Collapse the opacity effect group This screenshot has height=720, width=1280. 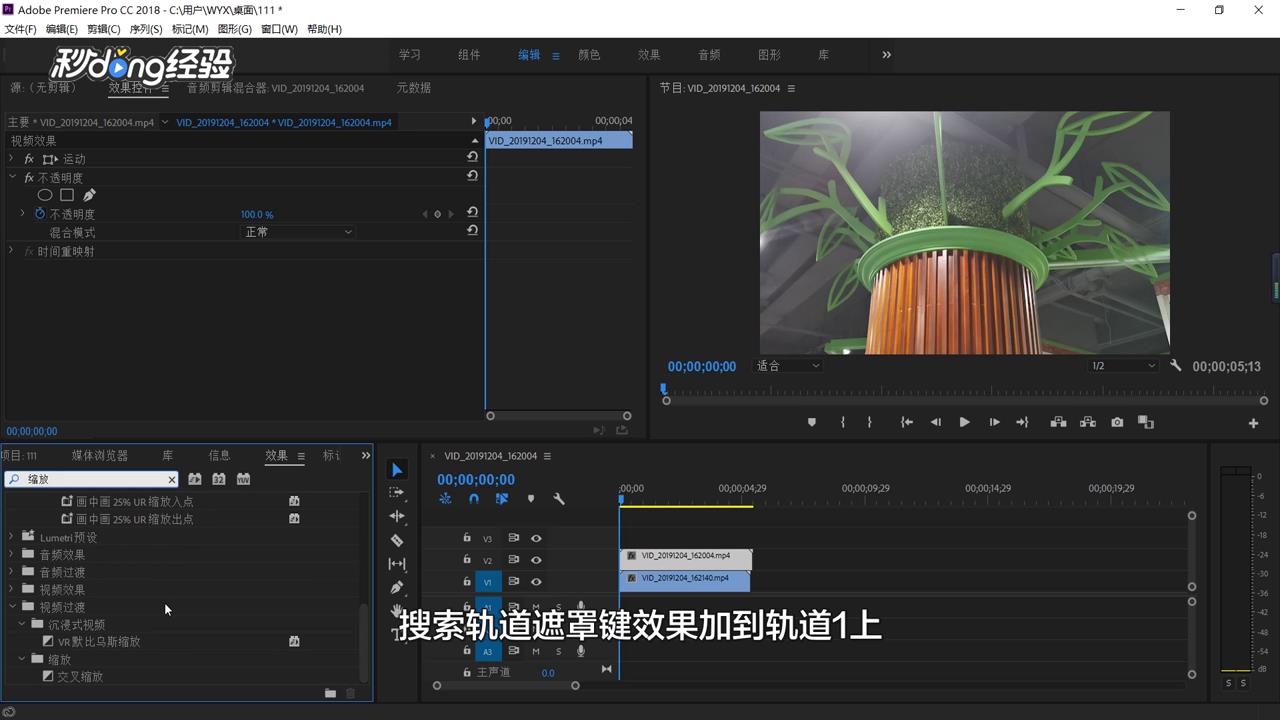[12, 177]
